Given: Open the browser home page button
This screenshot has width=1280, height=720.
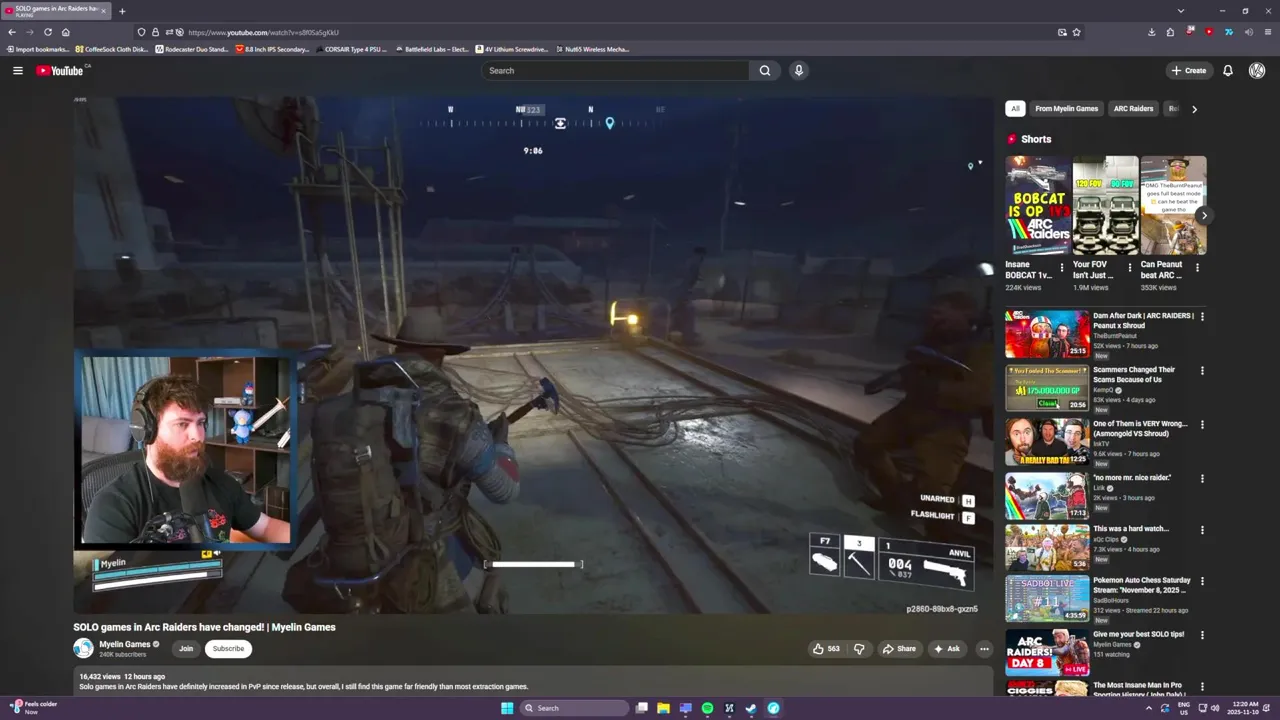Looking at the screenshot, I should [x=65, y=32].
